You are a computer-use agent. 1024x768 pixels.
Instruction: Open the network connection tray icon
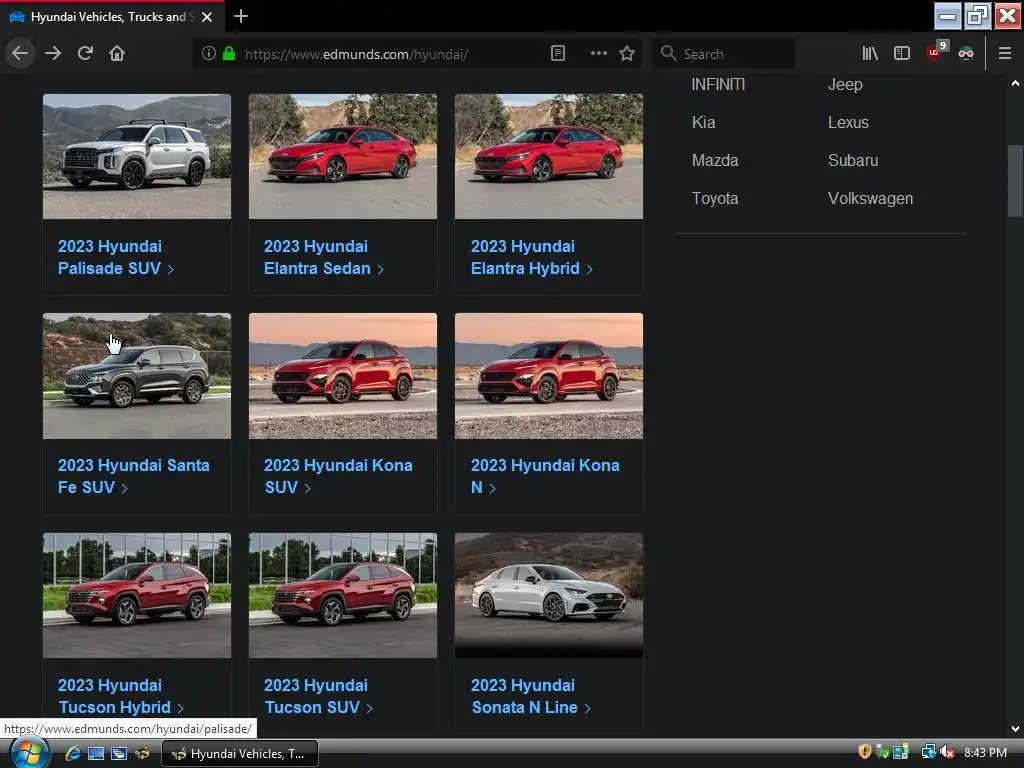928,752
